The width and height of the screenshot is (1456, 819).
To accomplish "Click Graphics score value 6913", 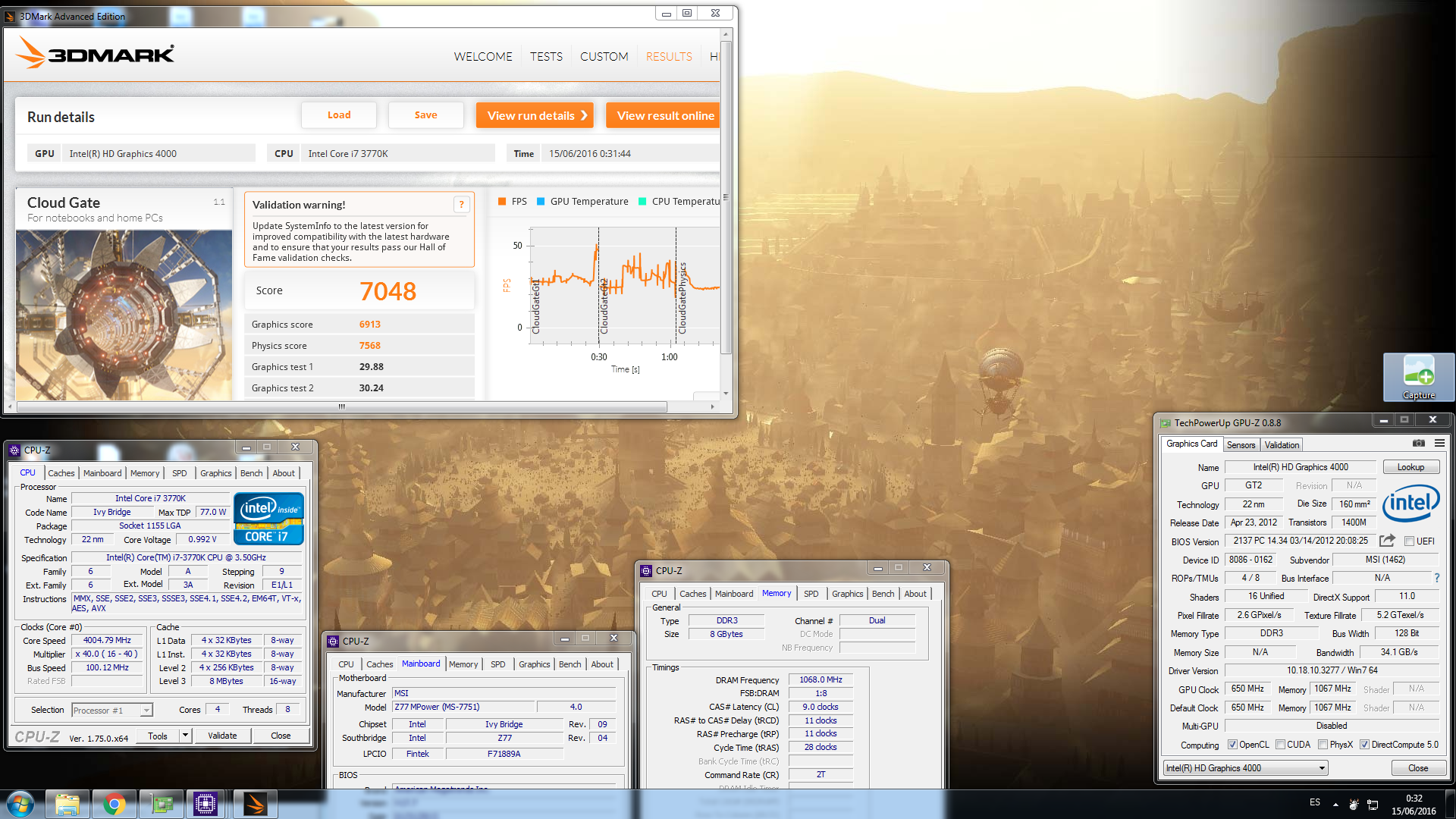I will click(x=370, y=324).
